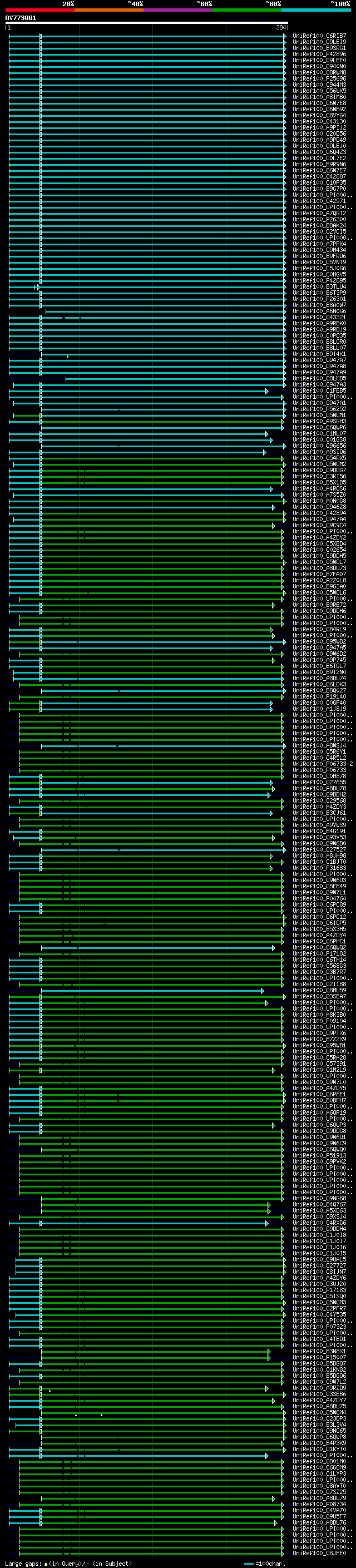Viewport: 356px width, 1568px height.
Task: Select the UniRef100_P26300 label
Action: tap(319, 220)
